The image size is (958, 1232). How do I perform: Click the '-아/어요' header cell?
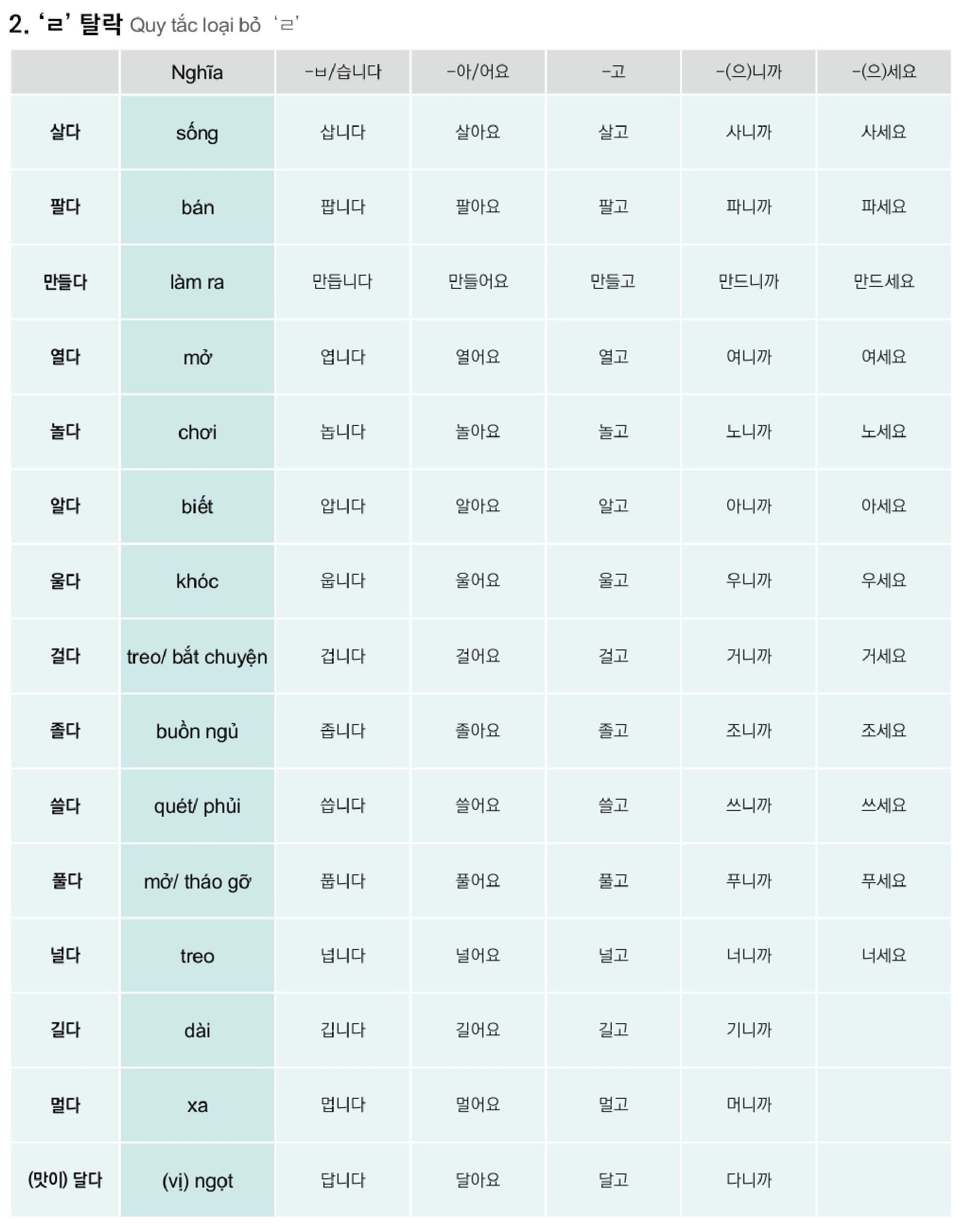coord(478,72)
